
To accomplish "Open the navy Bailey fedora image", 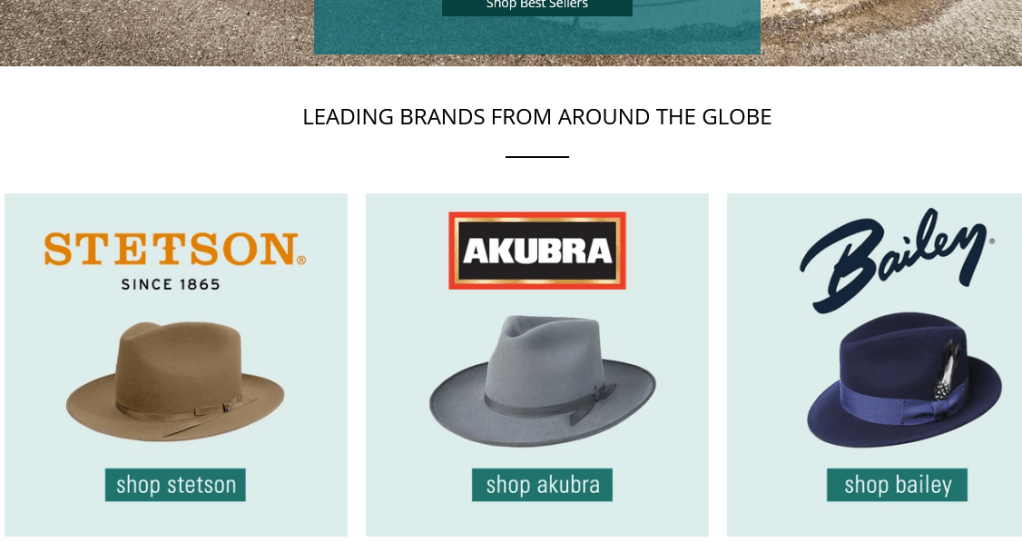I will 904,380.
